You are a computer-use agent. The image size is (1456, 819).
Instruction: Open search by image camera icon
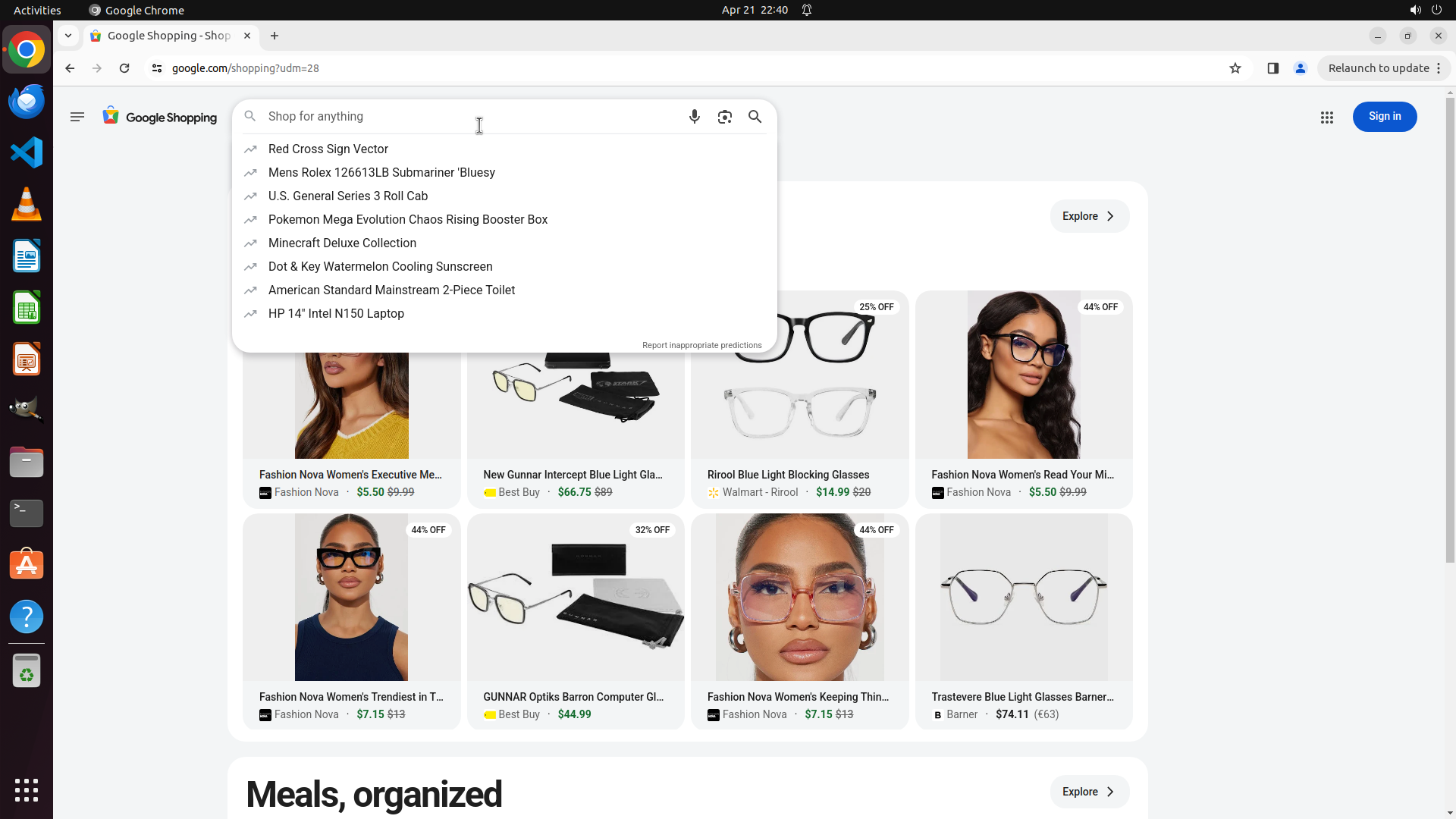(x=724, y=117)
